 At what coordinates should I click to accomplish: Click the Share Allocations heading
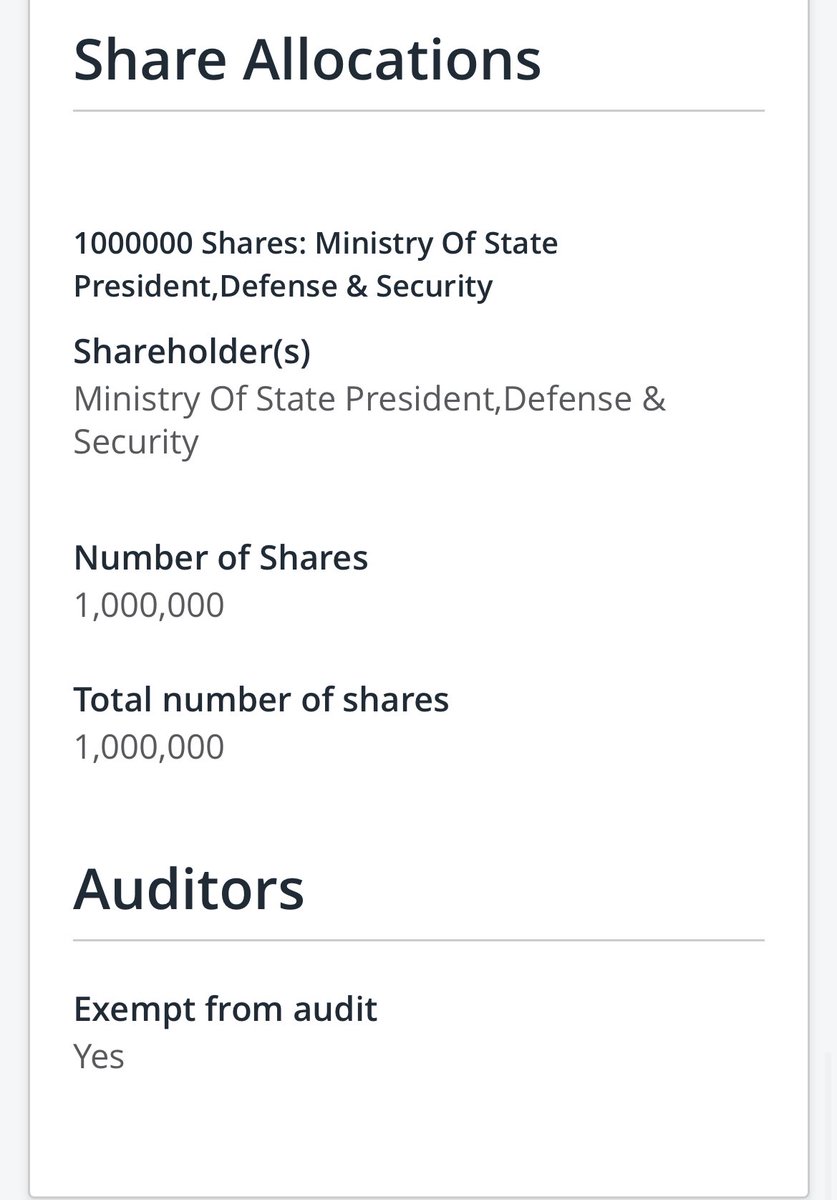tap(307, 59)
